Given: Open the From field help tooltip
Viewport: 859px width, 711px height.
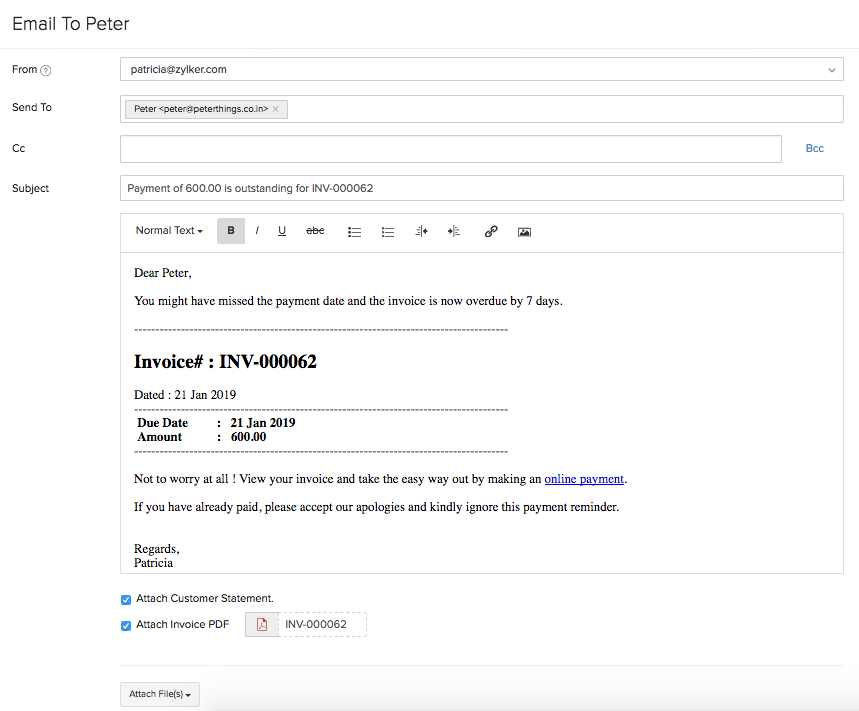Looking at the screenshot, I should point(45,69).
